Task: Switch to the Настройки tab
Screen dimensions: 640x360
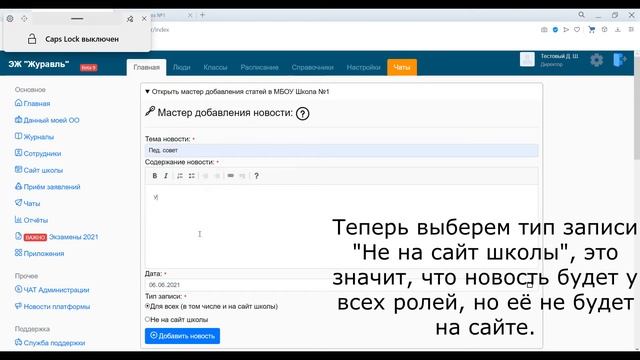Action: pyautogui.click(x=363, y=67)
